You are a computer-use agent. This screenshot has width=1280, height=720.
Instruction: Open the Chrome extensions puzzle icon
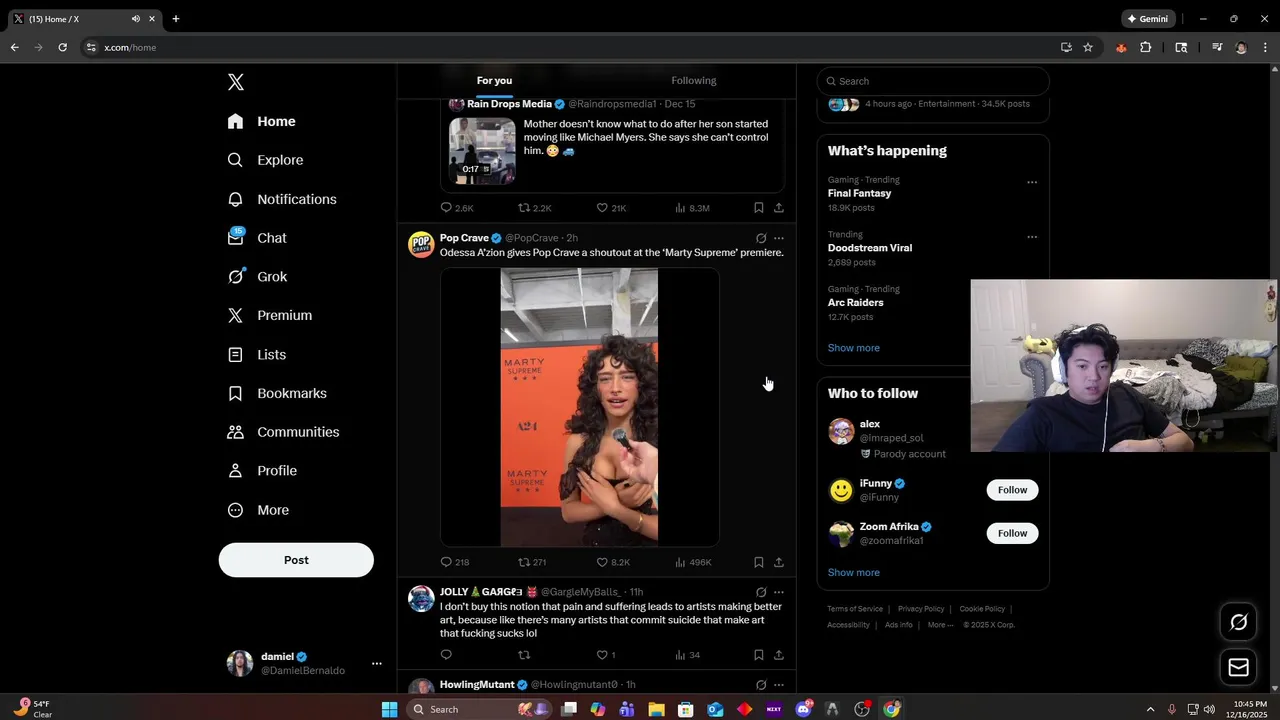1146,47
